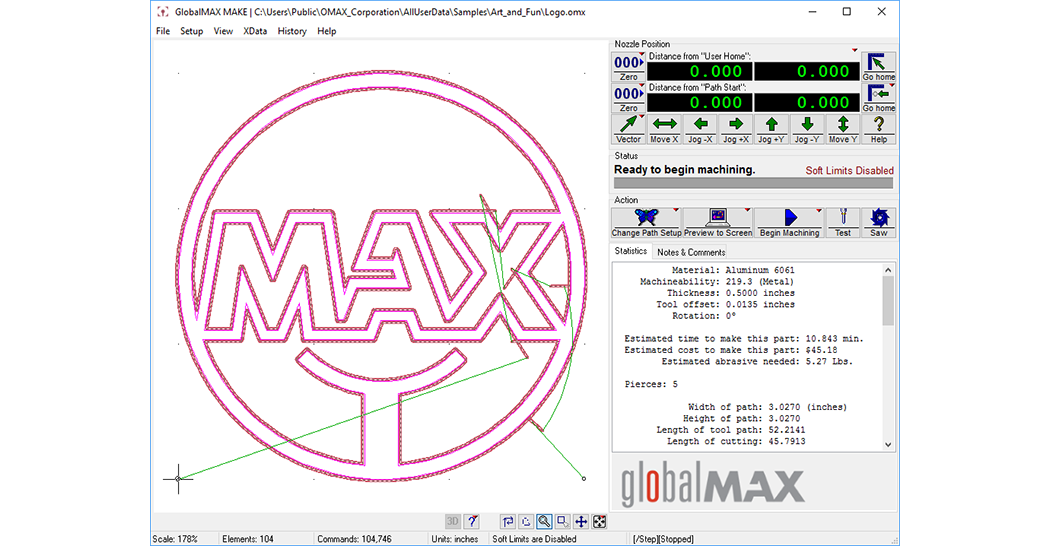Click the rotate view icon

coord(526,521)
